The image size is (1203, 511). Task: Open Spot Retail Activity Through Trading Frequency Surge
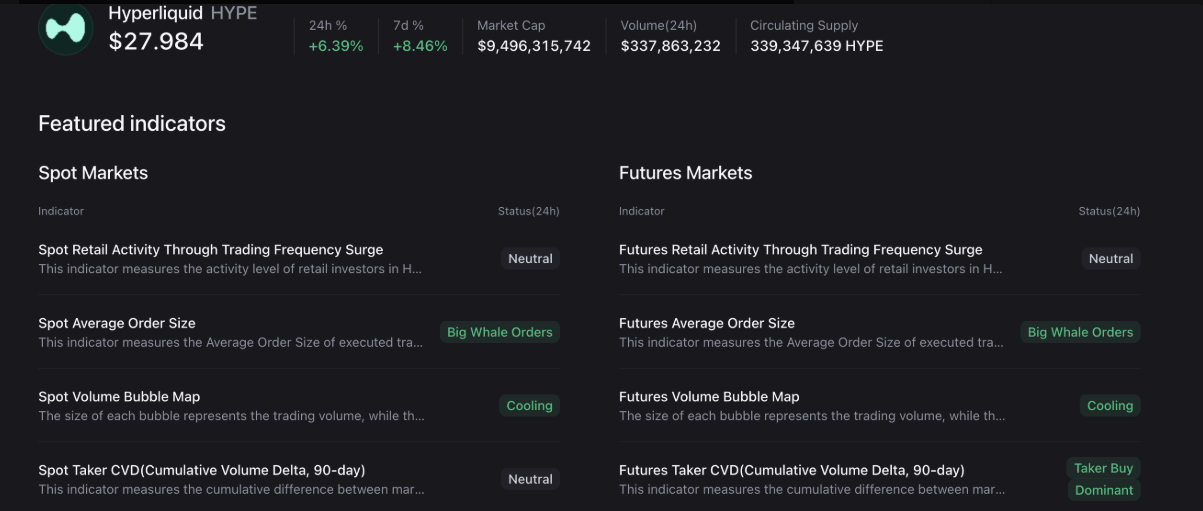point(211,250)
